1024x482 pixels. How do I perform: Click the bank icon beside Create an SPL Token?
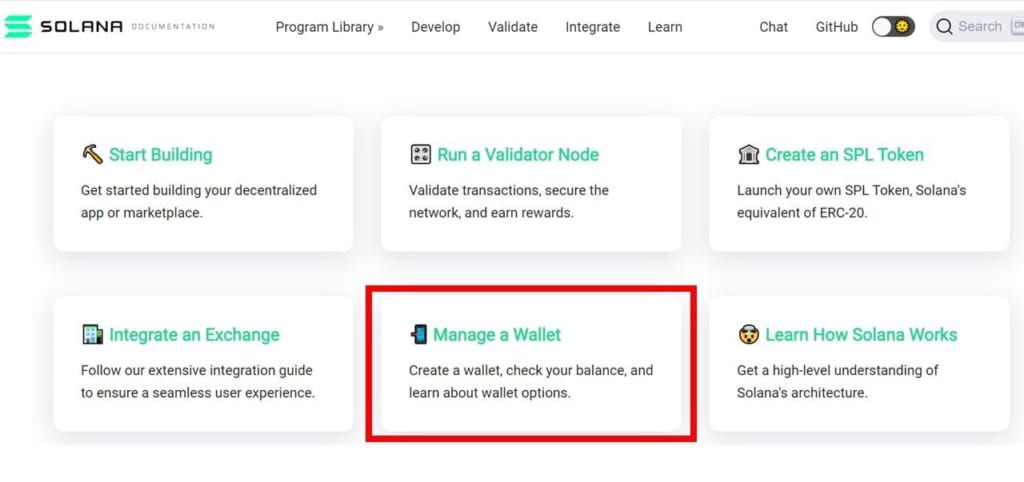[748, 155]
